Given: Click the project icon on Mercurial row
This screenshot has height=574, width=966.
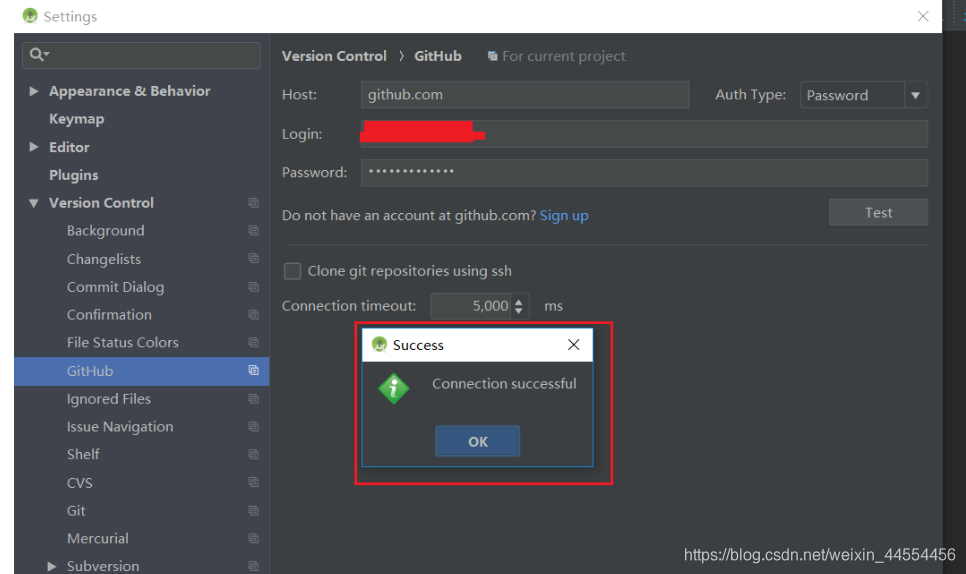Looking at the screenshot, I should coord(253,538).
